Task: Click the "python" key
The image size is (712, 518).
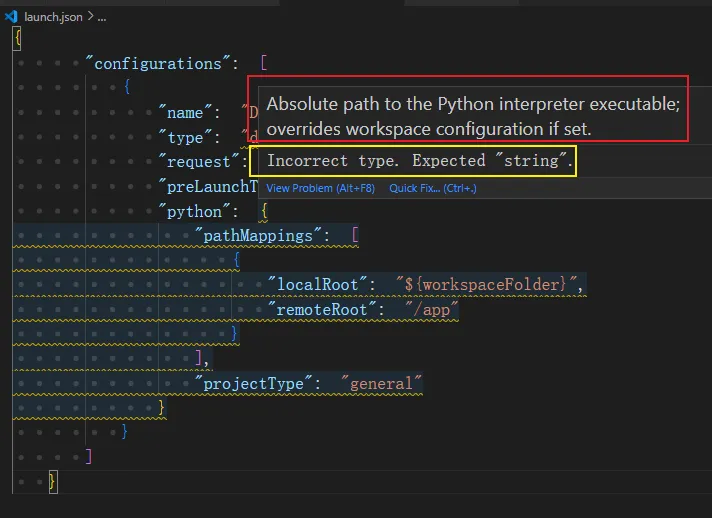Action: pos(194,211)
